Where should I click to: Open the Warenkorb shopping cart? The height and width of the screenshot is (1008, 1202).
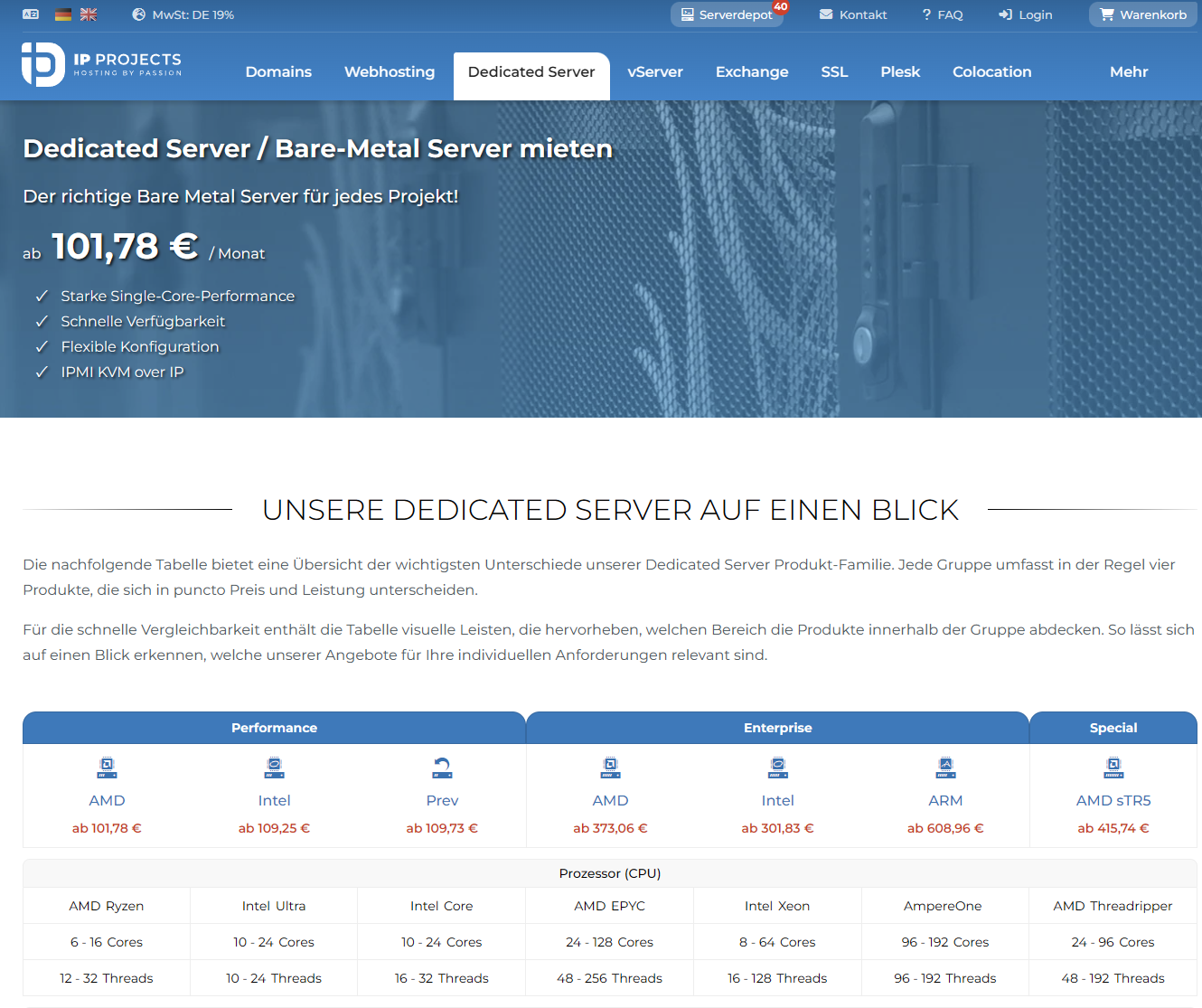pos(1143,14)
